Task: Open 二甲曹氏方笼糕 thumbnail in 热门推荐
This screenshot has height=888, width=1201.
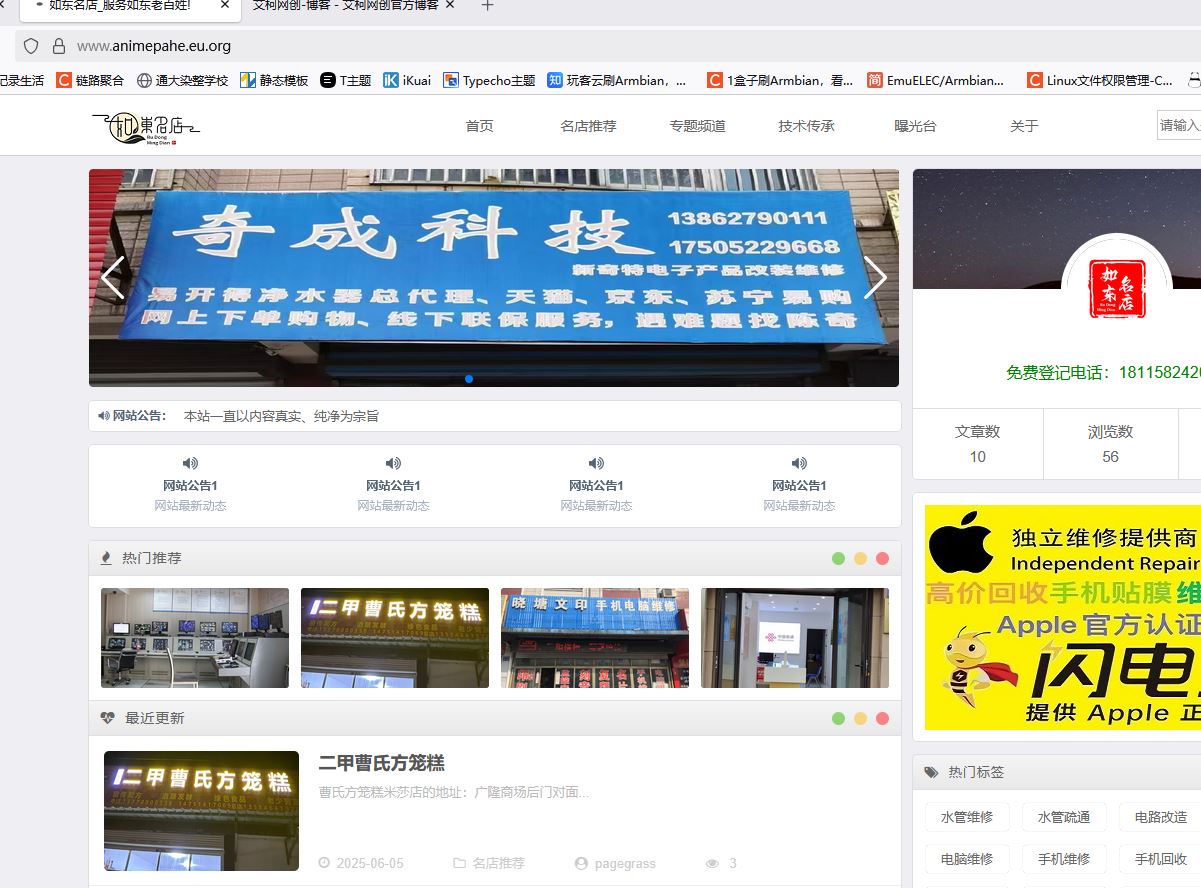Action: [x=395, y=638]
